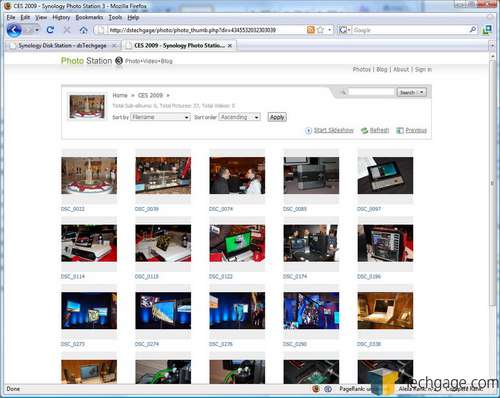Reload the page with the refresh icon

tap(50, 30)
